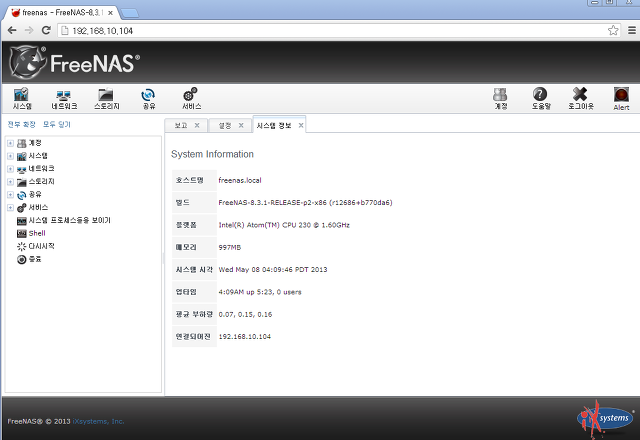Click the 192.168.10.104 value in the table
Image resolution: width=640 pixels, height=440 pixels.
click(x=244, y=337)
